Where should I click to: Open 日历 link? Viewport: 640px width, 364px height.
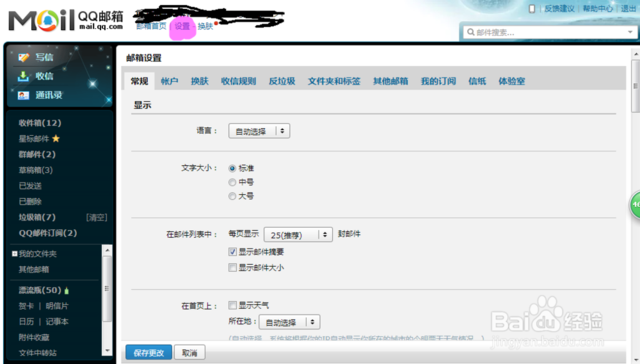click(x=26, y=322)
